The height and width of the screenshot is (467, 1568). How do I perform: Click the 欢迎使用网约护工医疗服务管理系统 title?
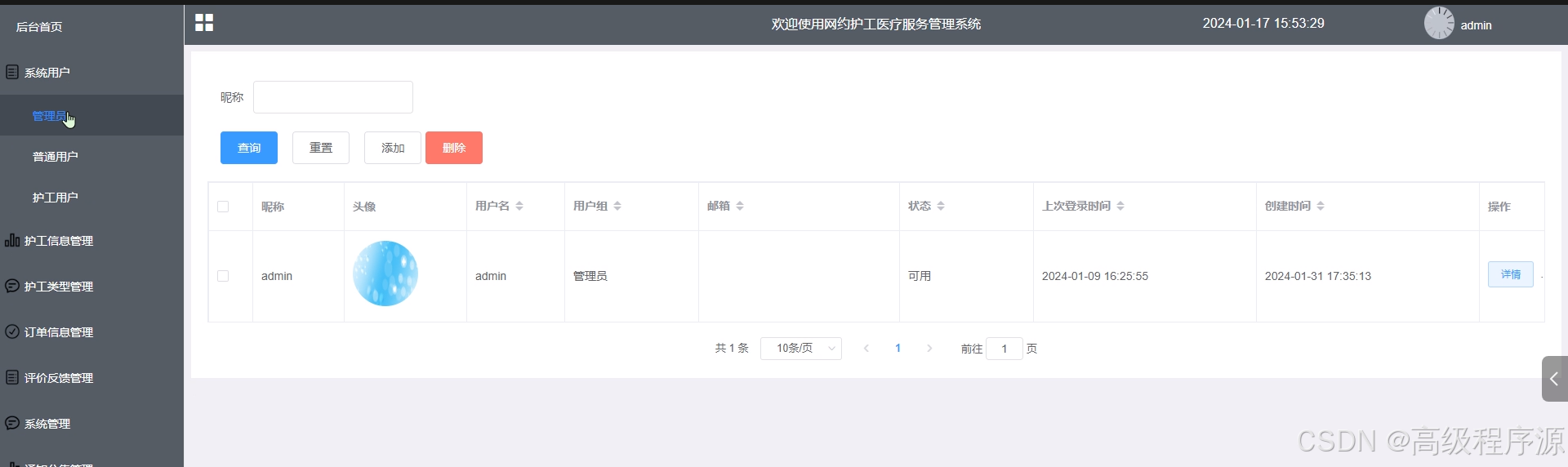click(876, 24)
